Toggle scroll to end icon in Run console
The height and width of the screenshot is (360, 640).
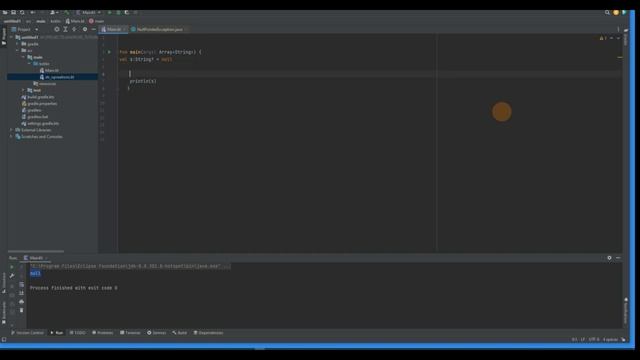pyautogui.click(x=22, y=293)
